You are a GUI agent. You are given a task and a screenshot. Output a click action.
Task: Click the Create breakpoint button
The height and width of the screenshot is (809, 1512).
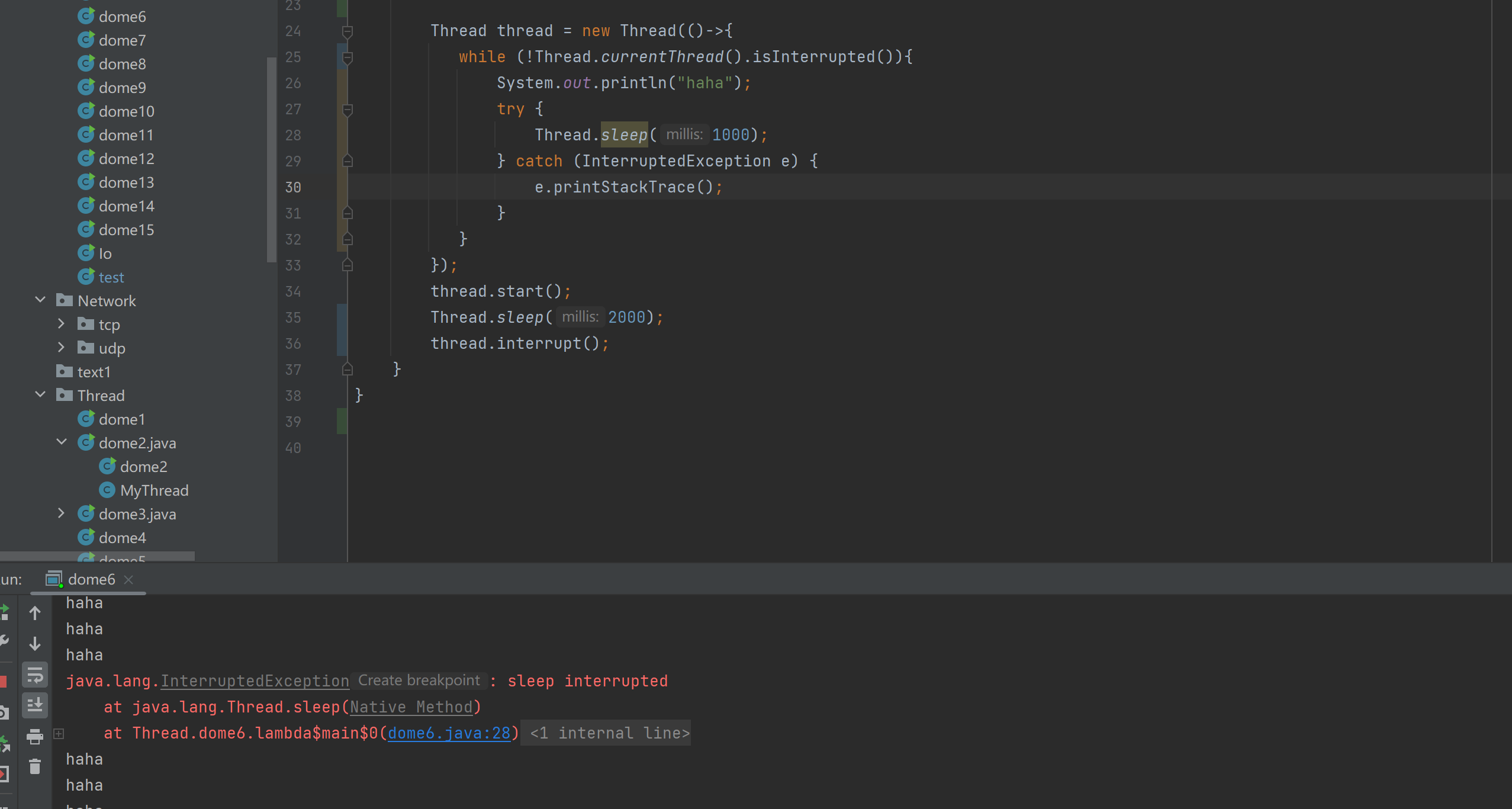[419, 680]
